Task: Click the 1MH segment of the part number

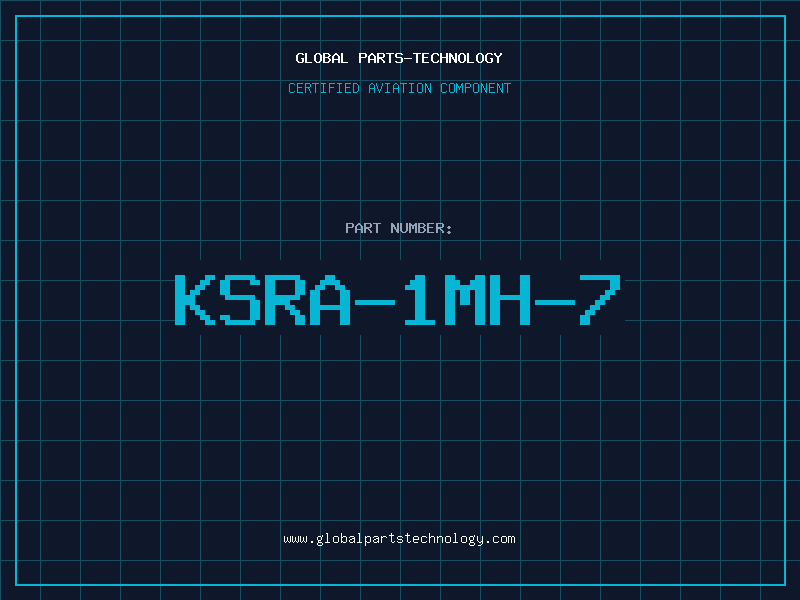Action: pyautogui.click(x=467, y=300)
